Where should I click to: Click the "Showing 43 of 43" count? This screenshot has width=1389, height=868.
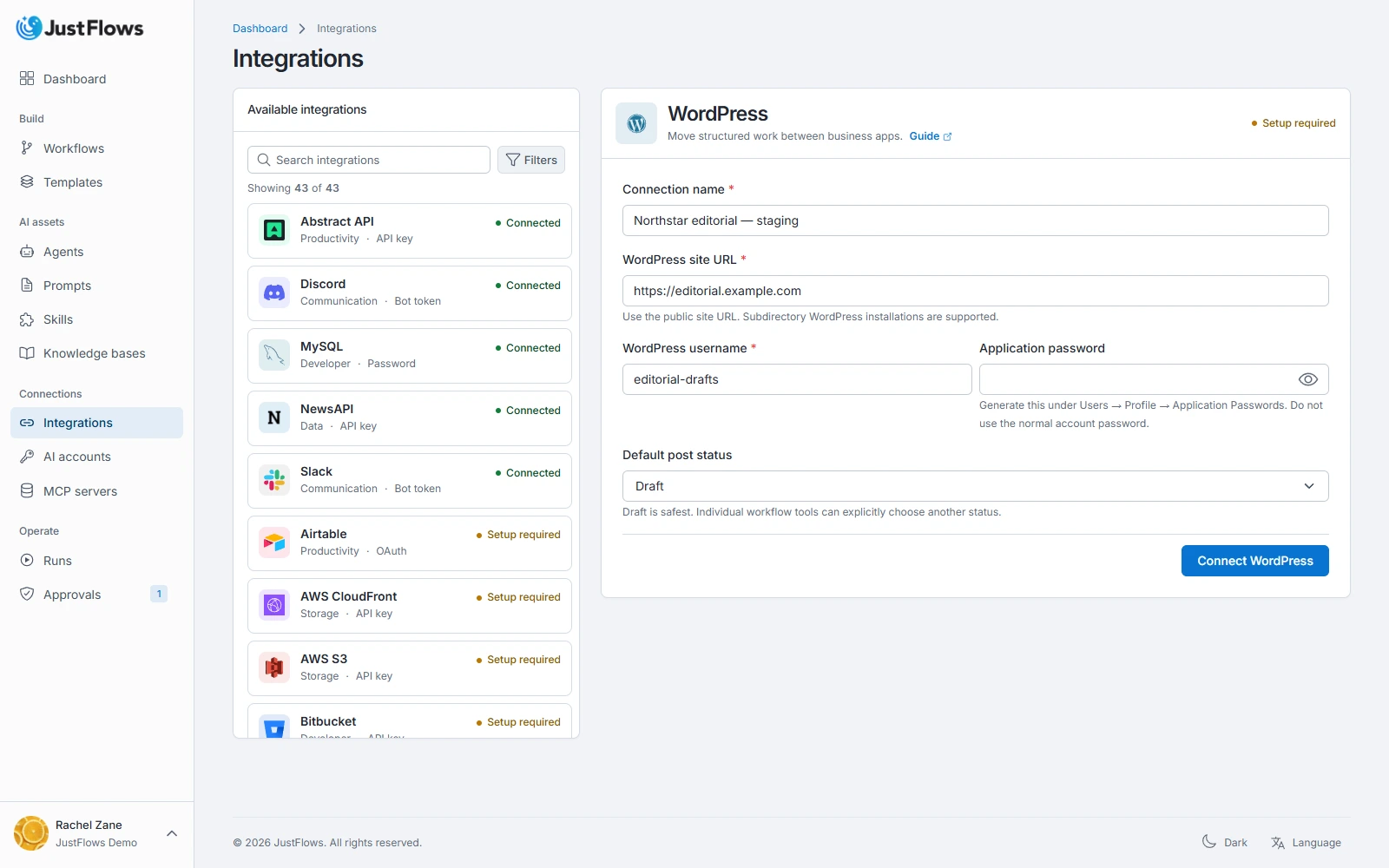(293, 188)
